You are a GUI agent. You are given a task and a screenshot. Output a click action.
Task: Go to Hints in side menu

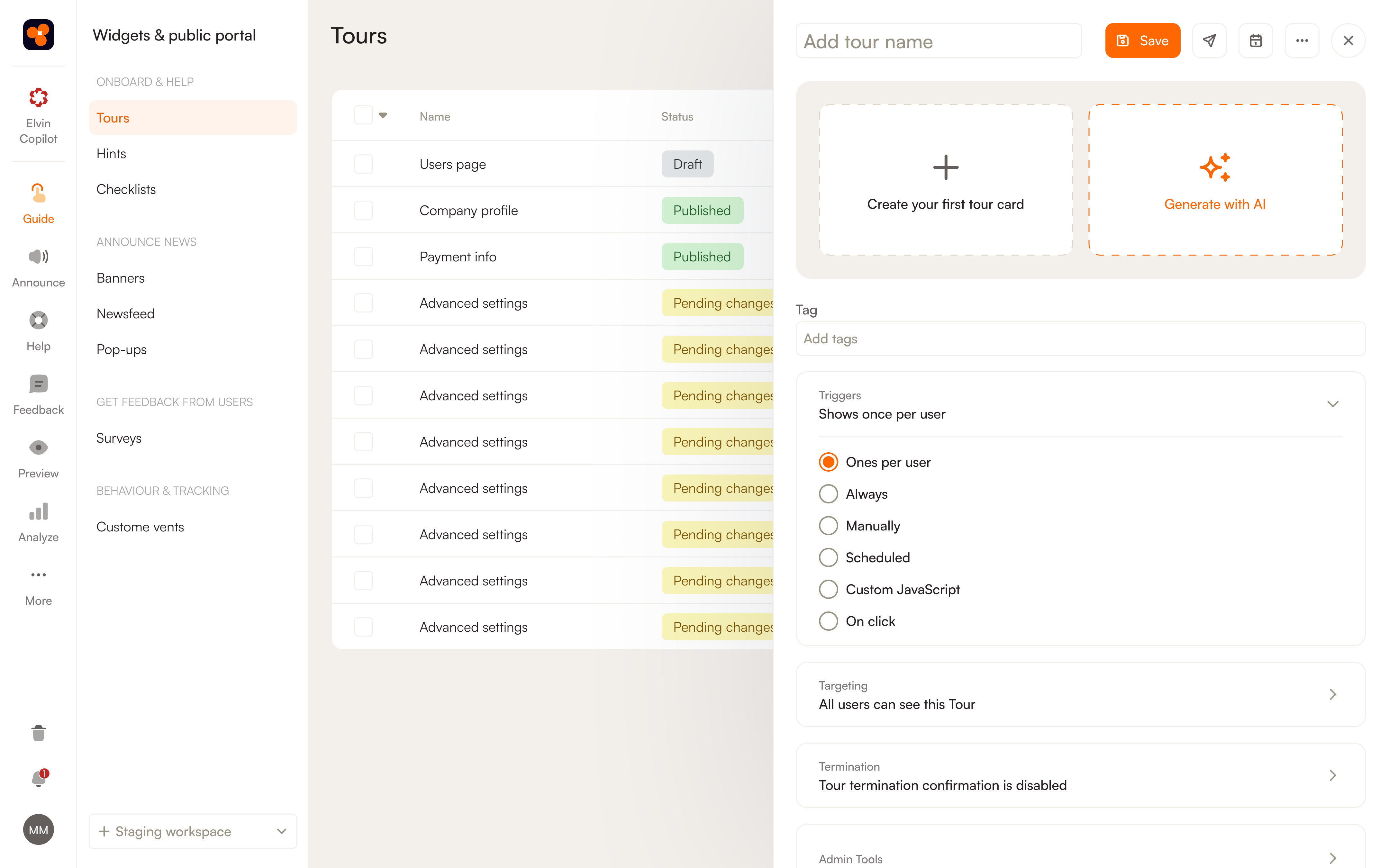tap(111, 154)
